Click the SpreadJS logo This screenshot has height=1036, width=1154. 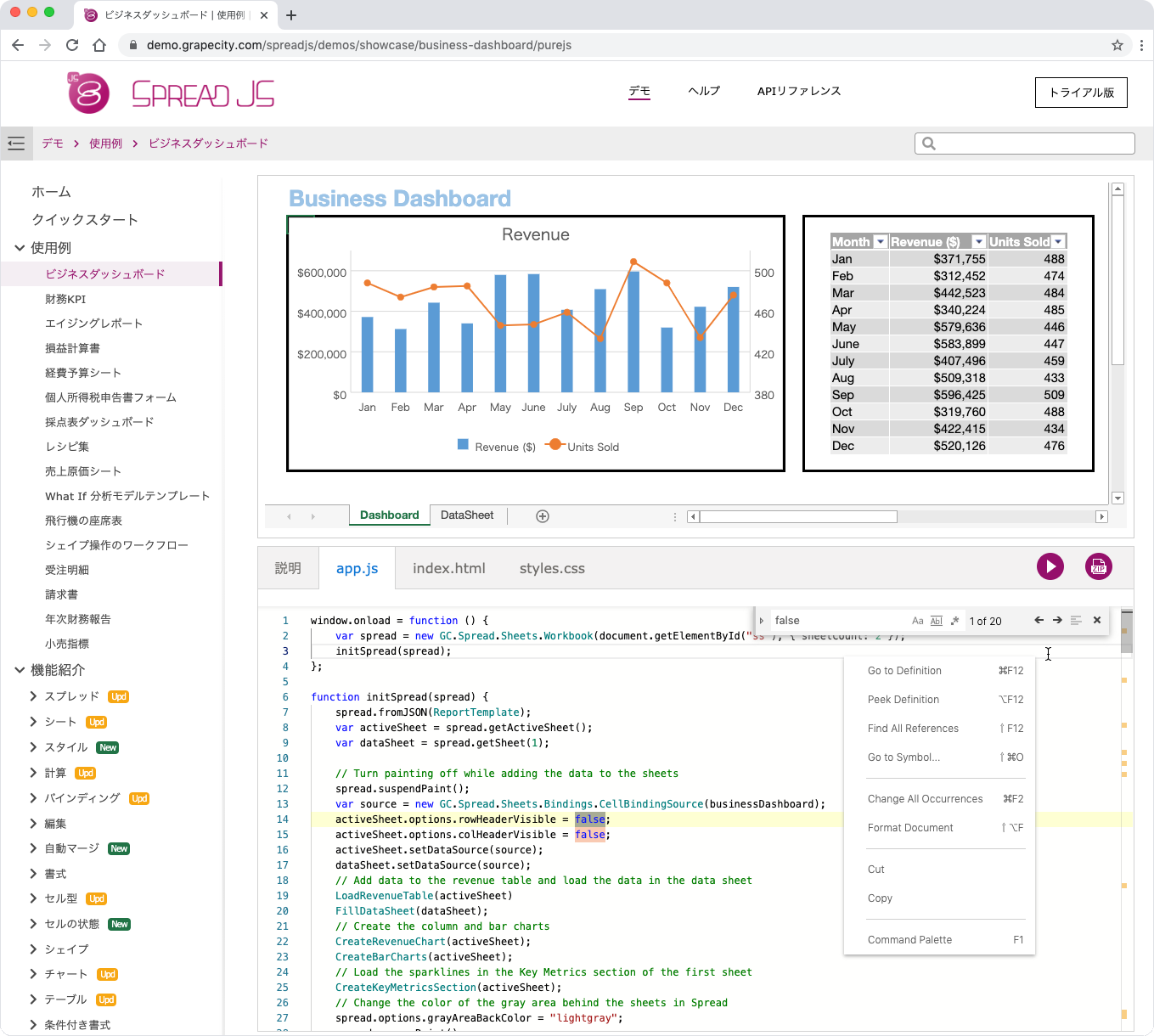[x=171, y=93]
